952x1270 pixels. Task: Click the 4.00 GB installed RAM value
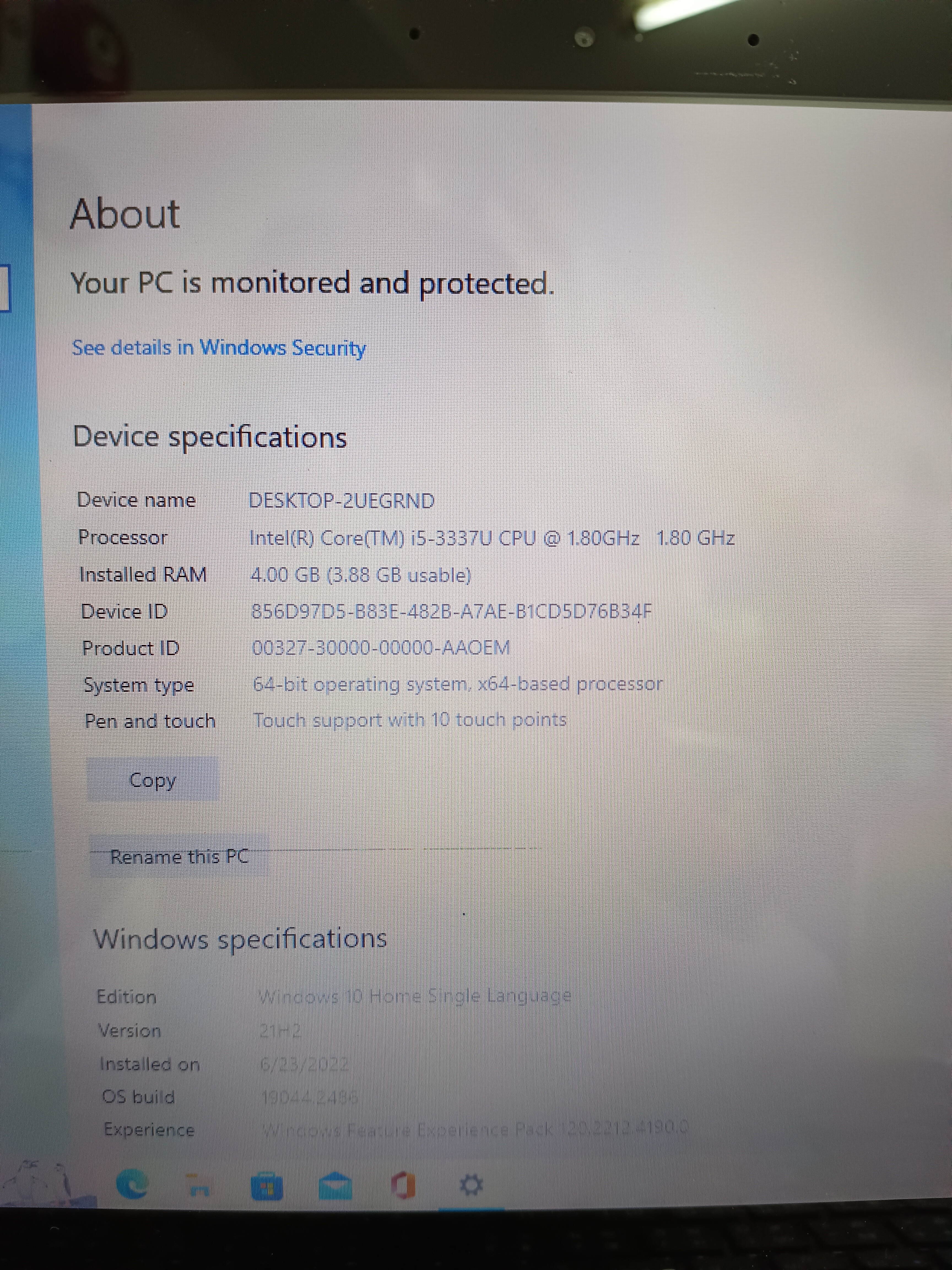361,575
